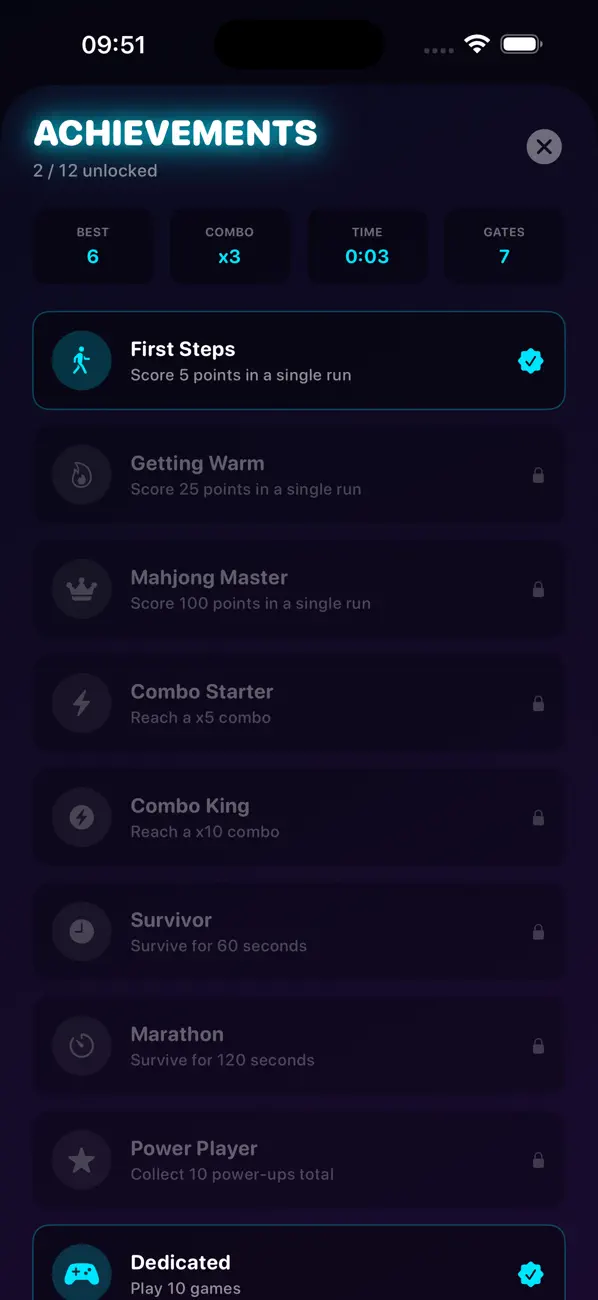This screenshot has height=1300, width=598.
Task: Tap the Marathon achievement title text
Action: [177, 1034]
